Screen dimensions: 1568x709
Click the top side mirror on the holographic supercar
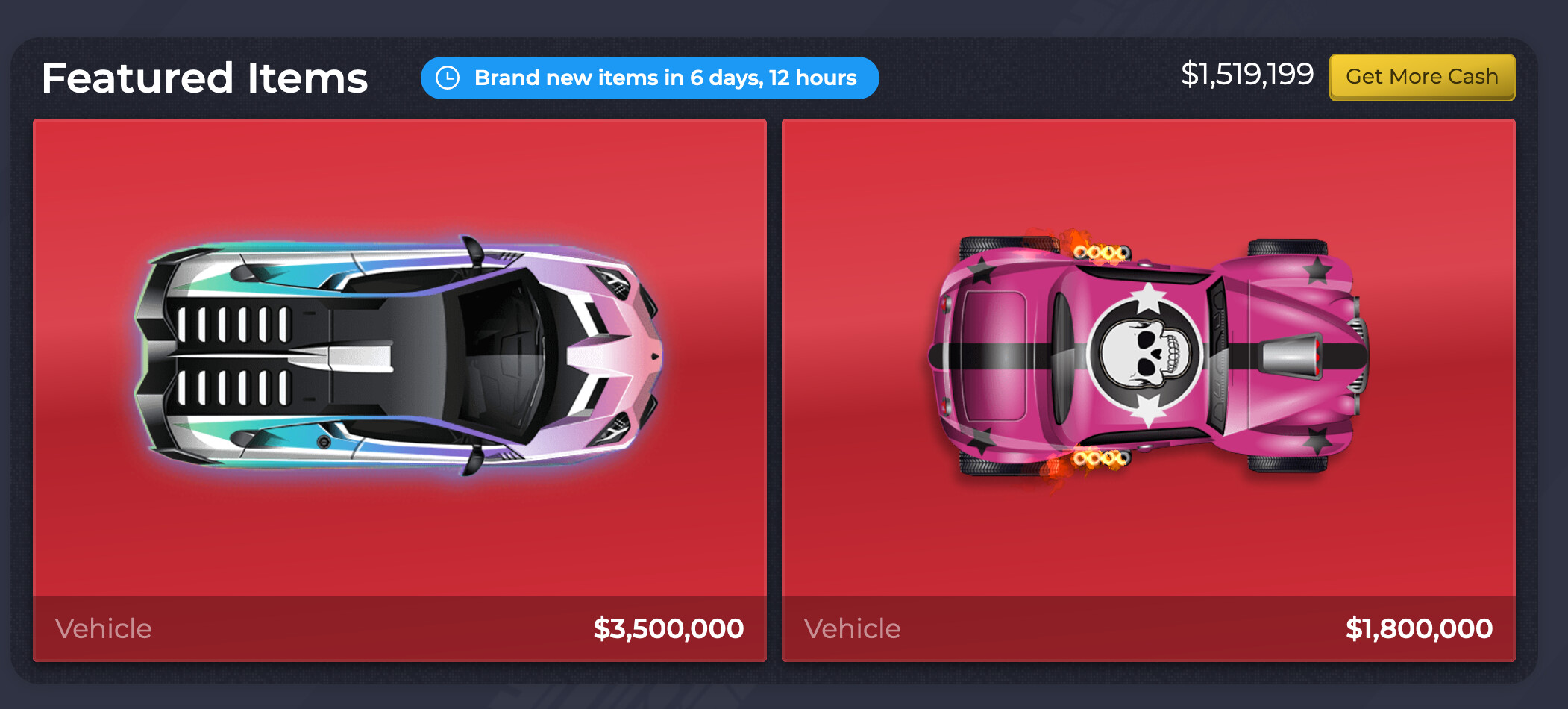pos(472,251)
